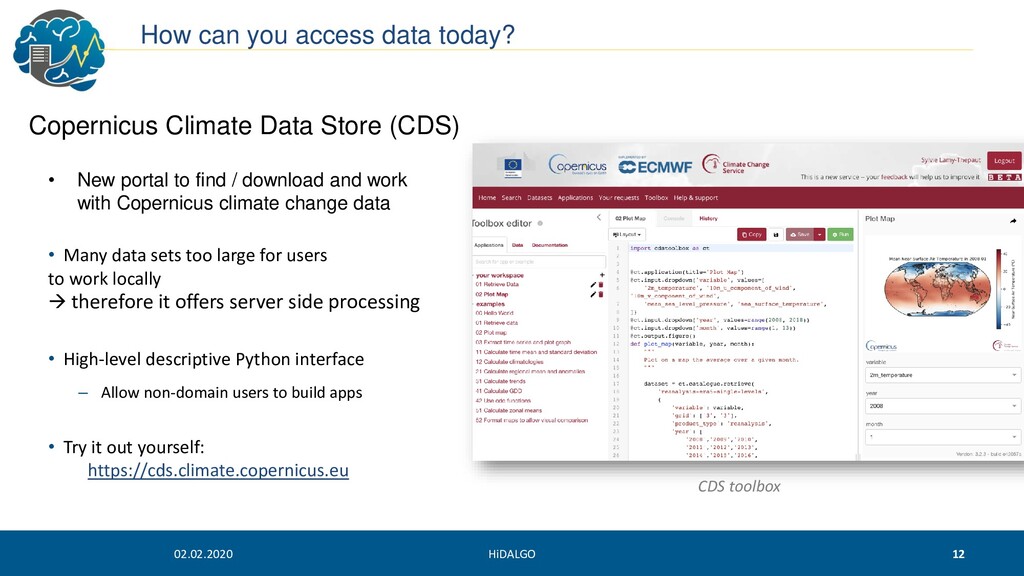This screenshot has width=1024, height=576.
Task: Click the Copy button
Action: point(752,234)
